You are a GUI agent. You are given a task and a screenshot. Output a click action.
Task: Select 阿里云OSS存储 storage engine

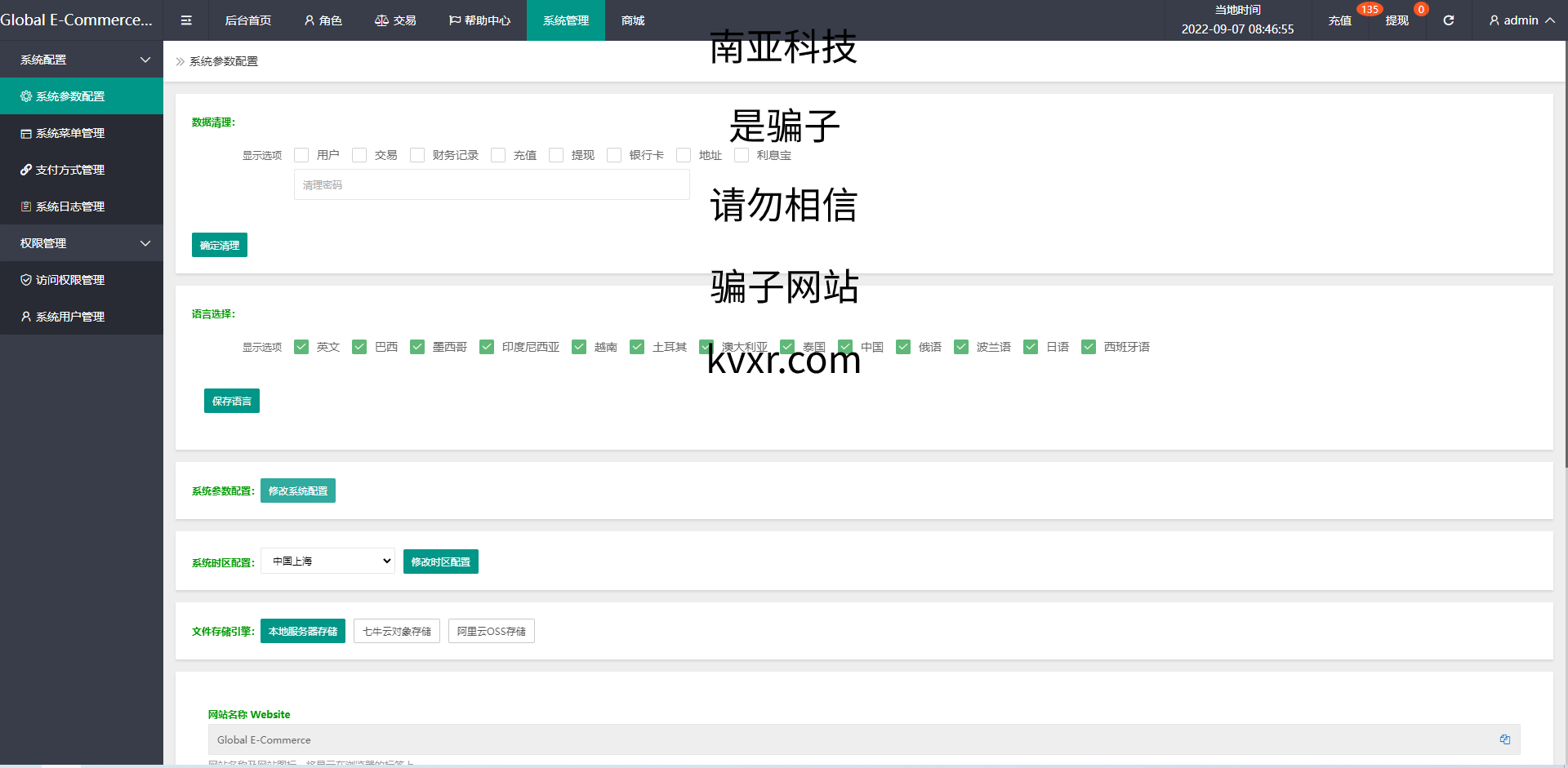tap(492, 631)
